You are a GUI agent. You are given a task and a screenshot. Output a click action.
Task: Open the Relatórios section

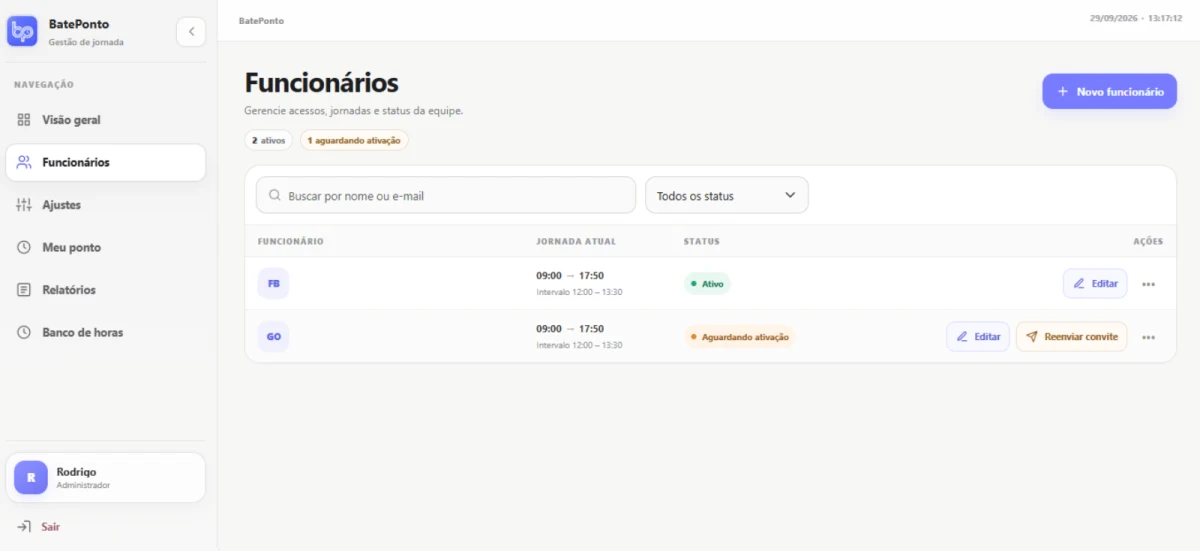click(106, 290)
